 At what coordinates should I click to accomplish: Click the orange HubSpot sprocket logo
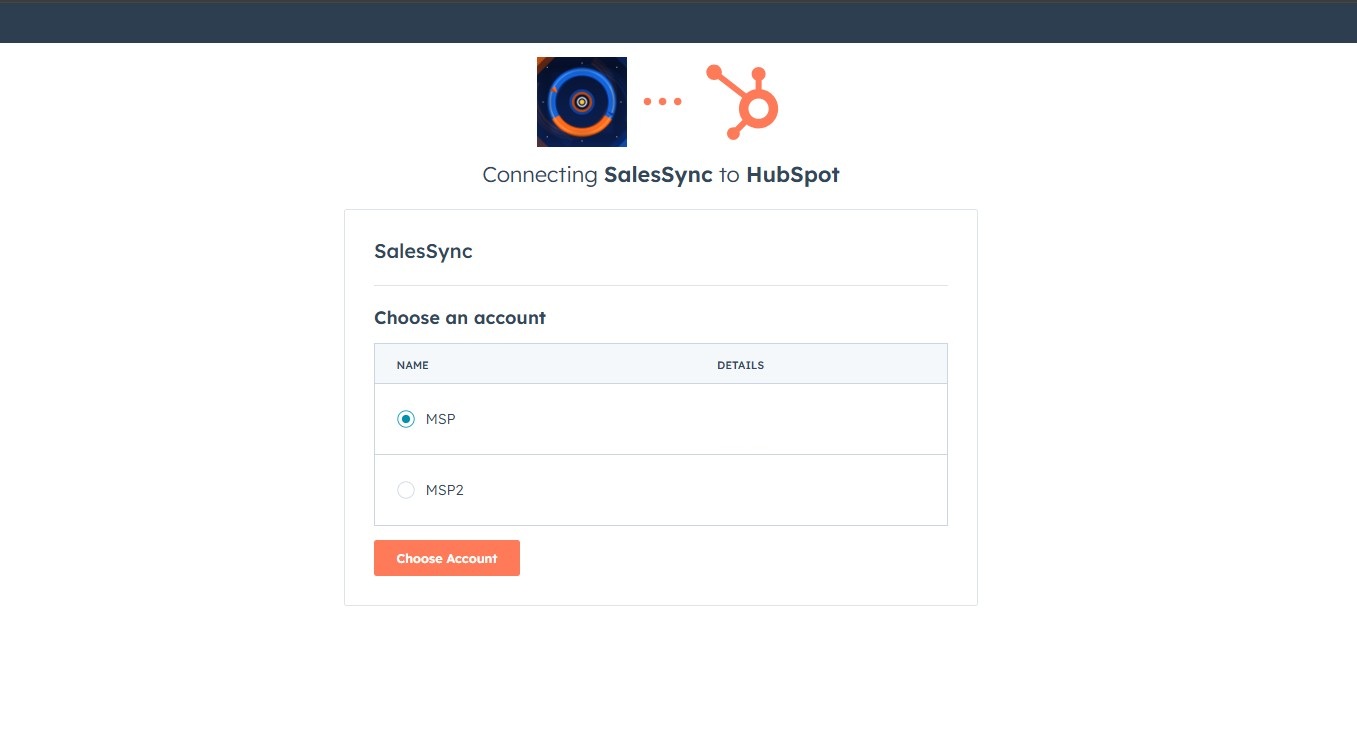pyautogui.click(x=742, y=102)
